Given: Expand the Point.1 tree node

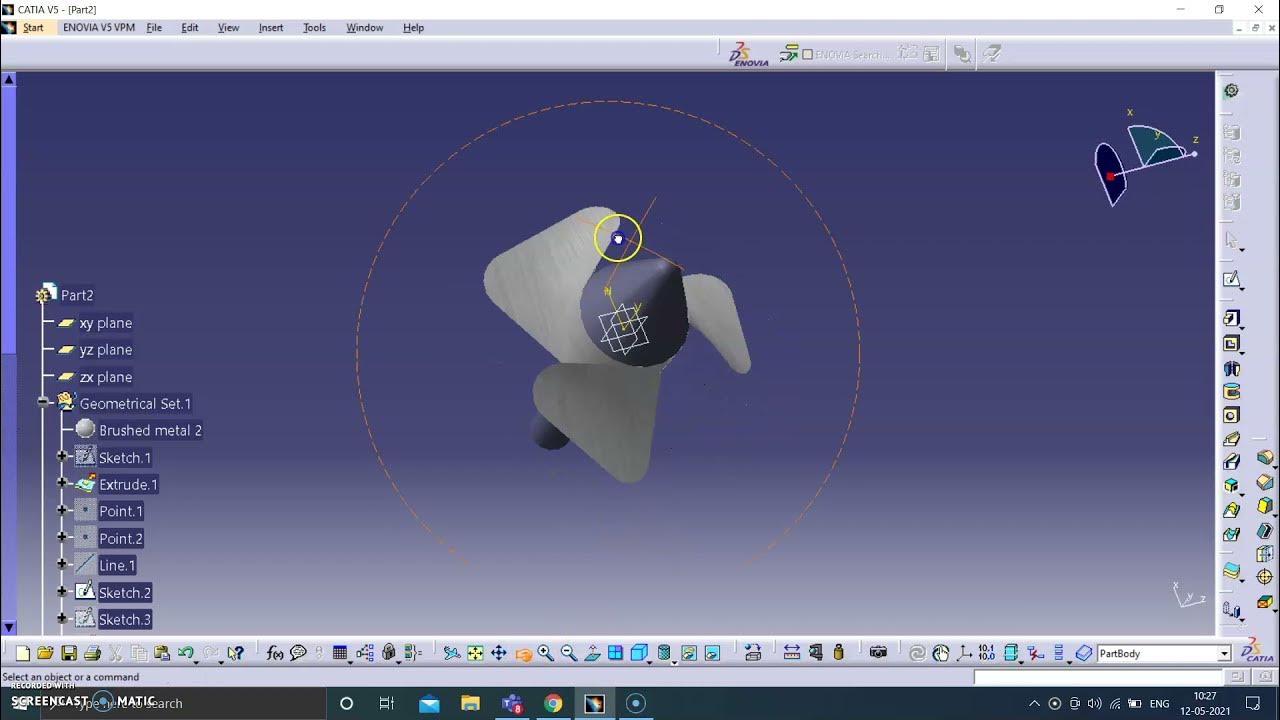Looking at the screenshot, I should (62, 511).
